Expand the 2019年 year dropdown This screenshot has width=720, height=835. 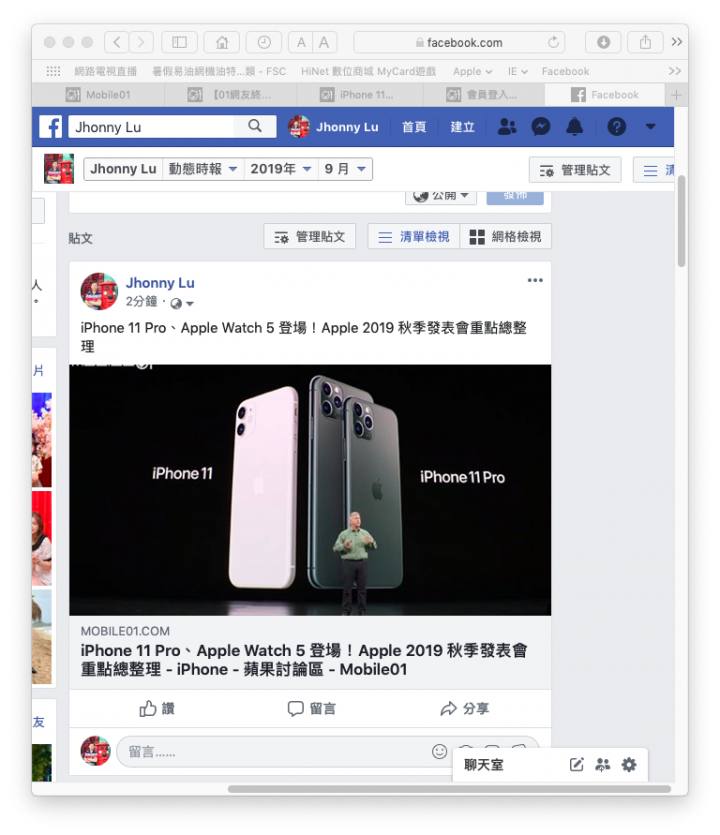coord(281,169)
